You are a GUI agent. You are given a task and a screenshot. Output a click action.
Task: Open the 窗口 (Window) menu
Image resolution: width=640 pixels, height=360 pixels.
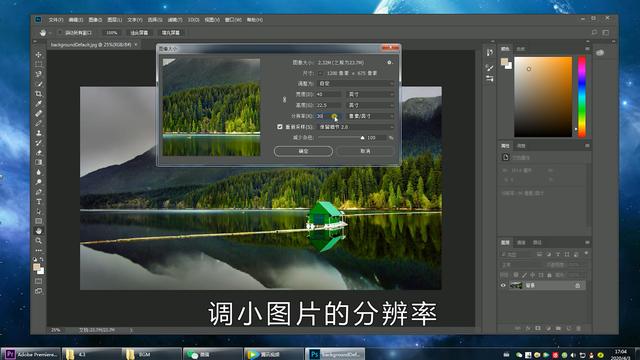[233, 20]
